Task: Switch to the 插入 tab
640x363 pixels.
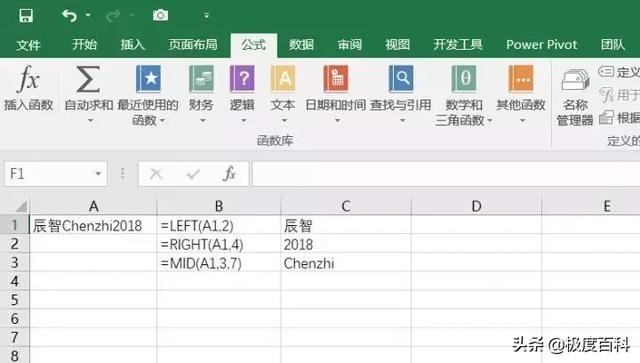Action: pos(133,45)
